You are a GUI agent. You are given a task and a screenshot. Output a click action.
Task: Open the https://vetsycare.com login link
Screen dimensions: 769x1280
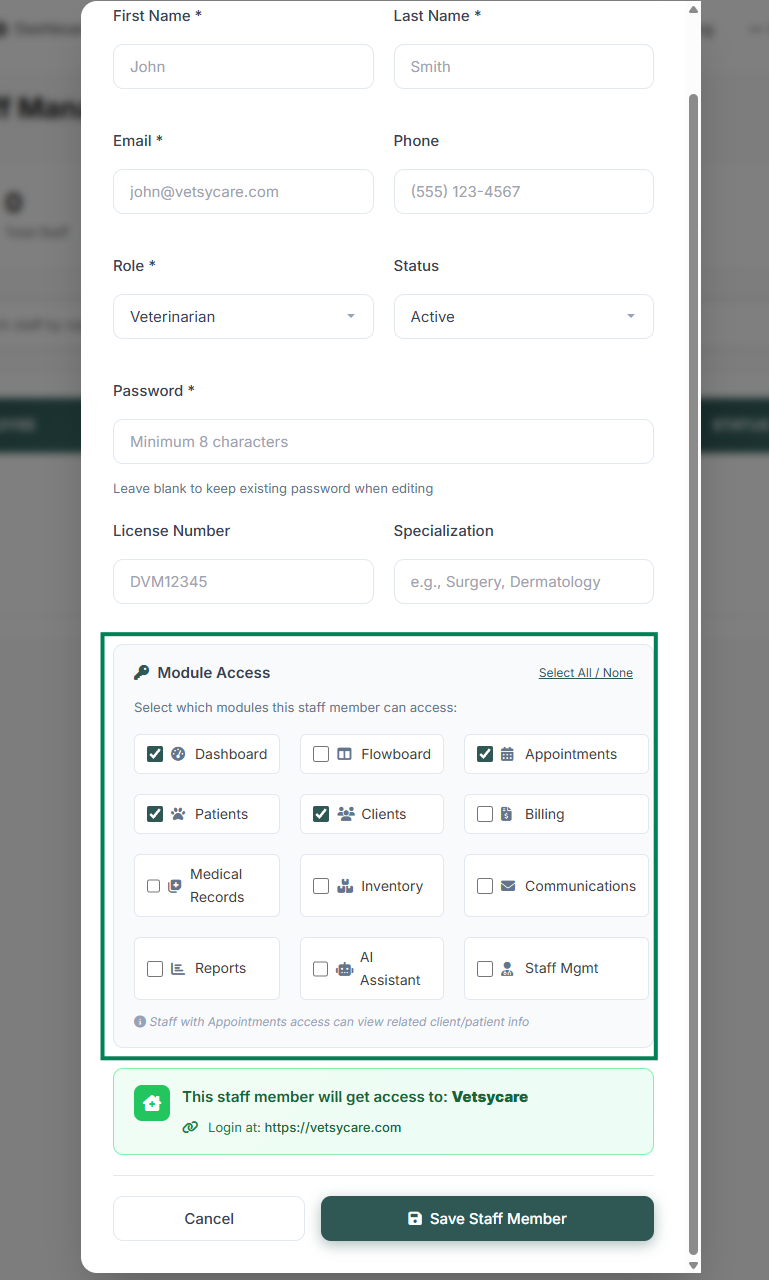click(x=333, y=1127)
